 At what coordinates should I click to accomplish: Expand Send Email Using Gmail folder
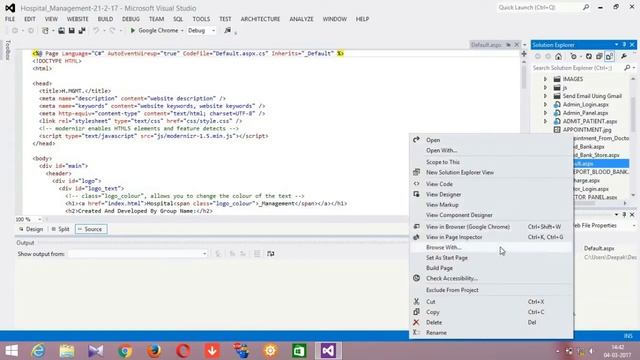point(545,96)
